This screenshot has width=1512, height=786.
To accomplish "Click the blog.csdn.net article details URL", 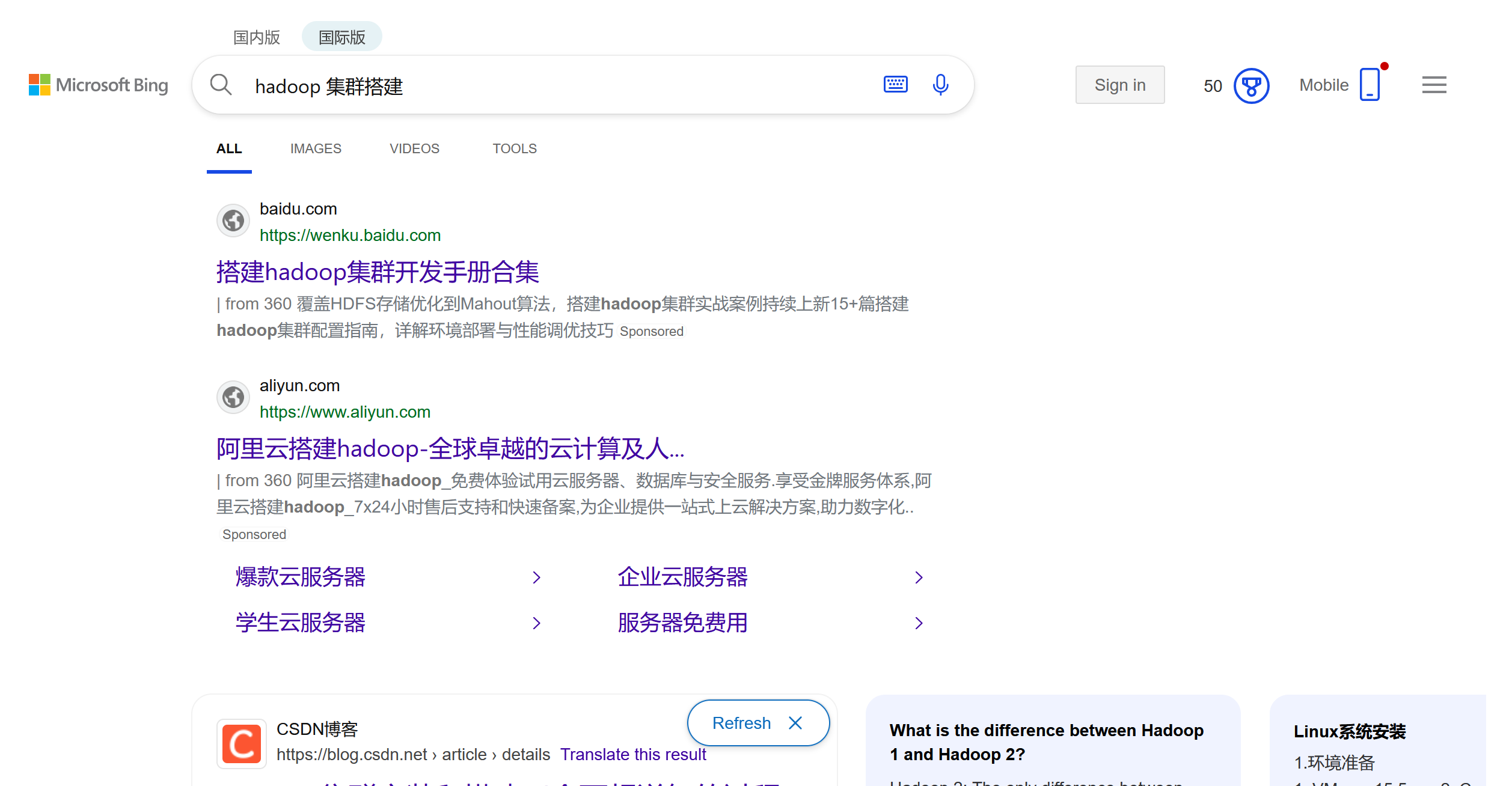I will [x=413, y=755].
